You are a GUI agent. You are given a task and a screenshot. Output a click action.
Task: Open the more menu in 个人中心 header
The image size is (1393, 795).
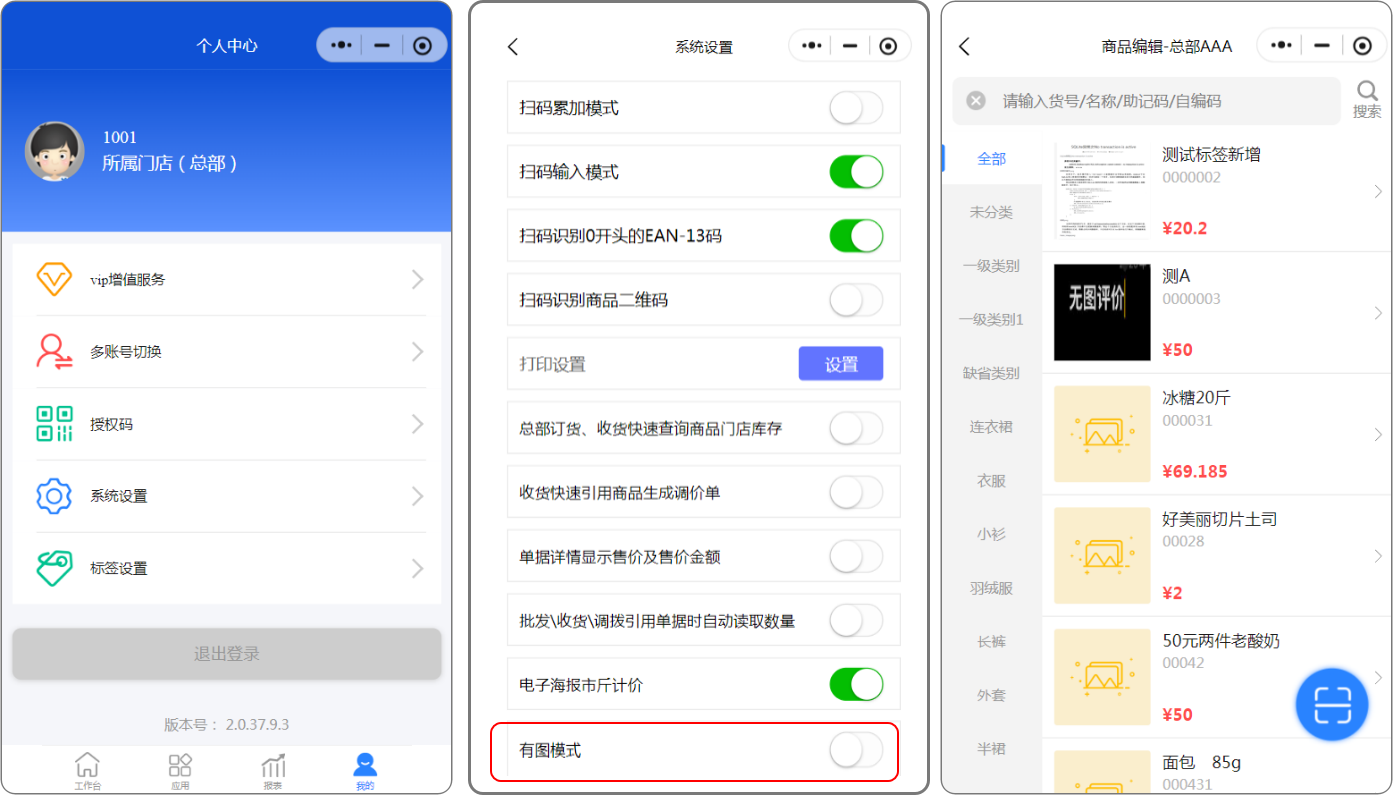click(x=342, y=45)
